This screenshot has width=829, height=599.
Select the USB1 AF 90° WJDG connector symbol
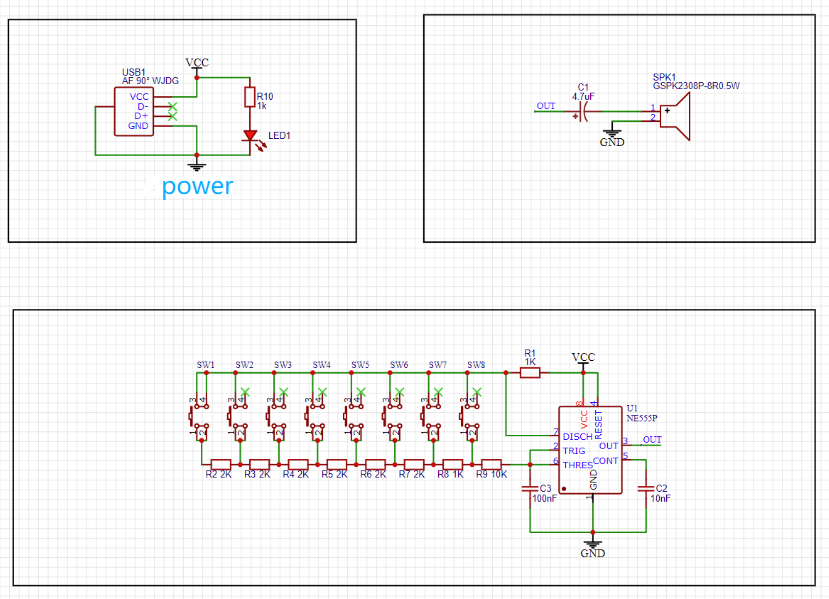(x=136, y=110)
